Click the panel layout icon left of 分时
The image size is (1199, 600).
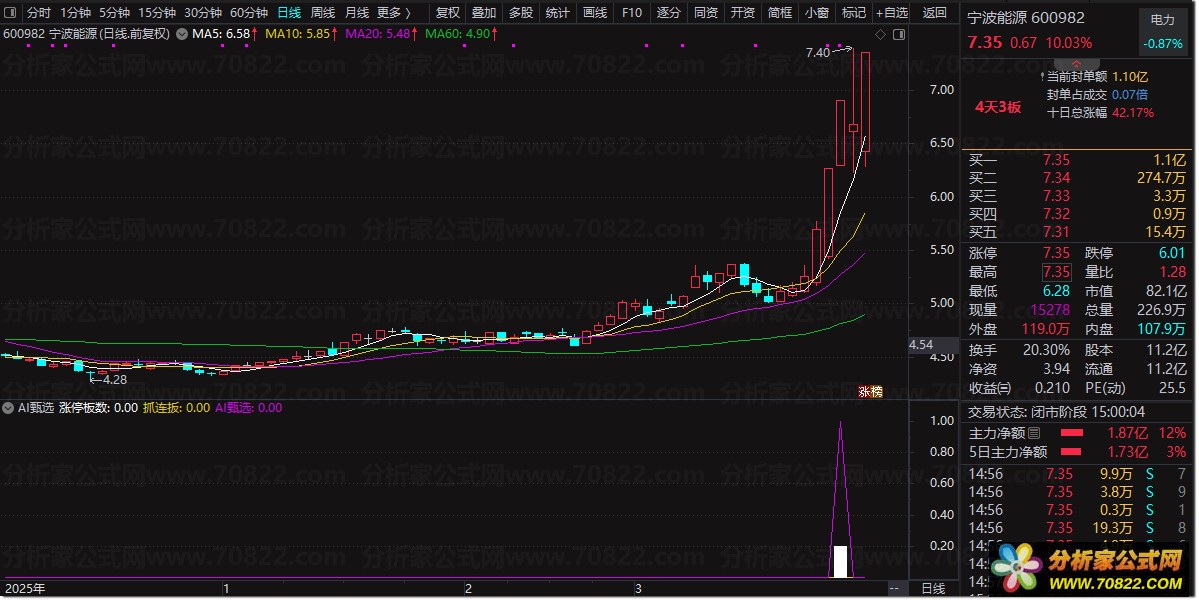pos(11,12)
